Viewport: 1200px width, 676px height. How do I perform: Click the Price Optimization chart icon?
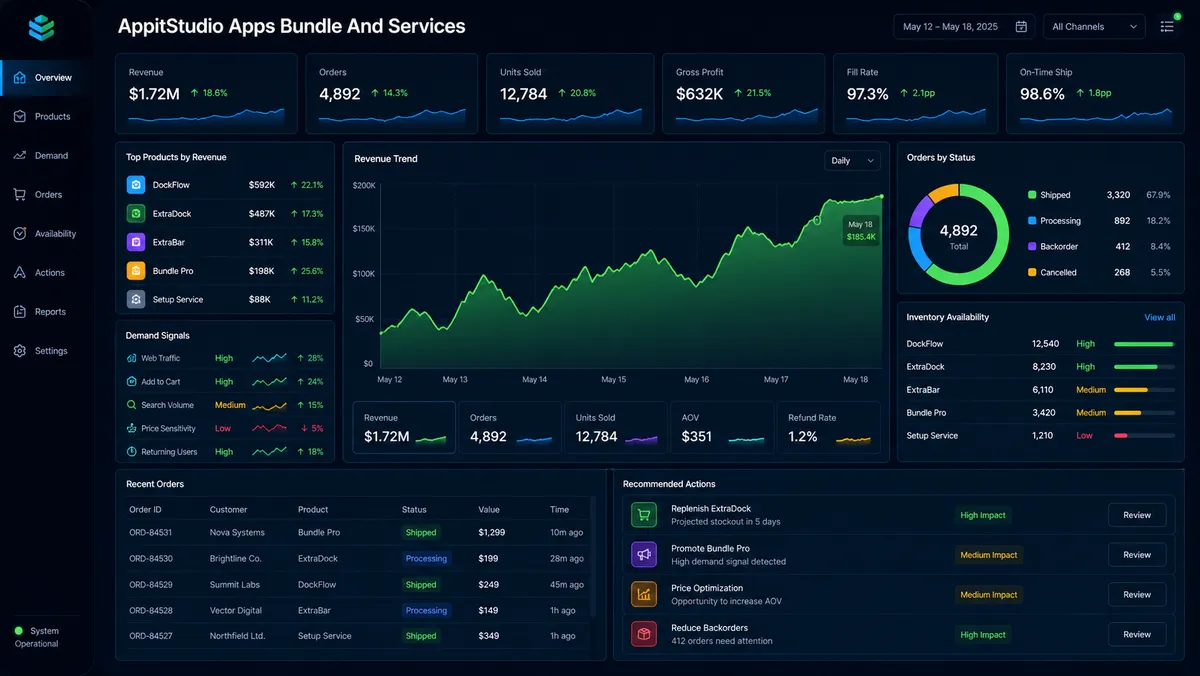(x=643, y=594)
